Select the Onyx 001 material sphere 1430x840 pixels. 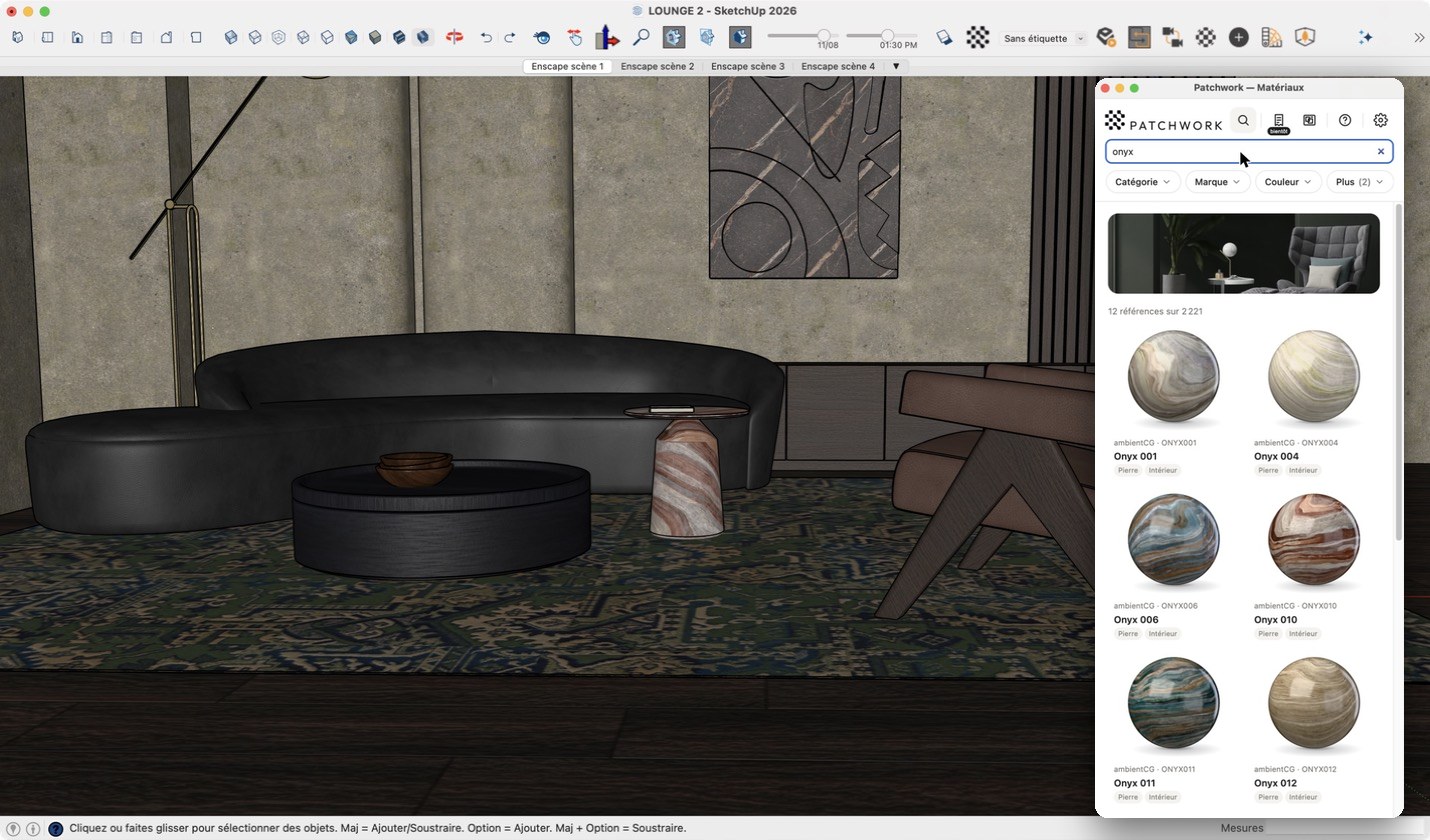click(1174, 377)
